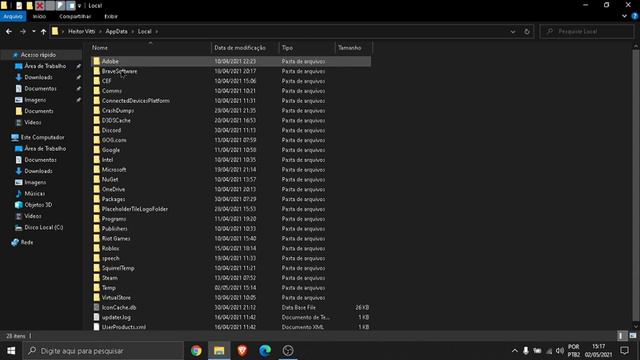Screen dimensions: 640x360
Task: Show hidden system tray icons
Action: 514,351
